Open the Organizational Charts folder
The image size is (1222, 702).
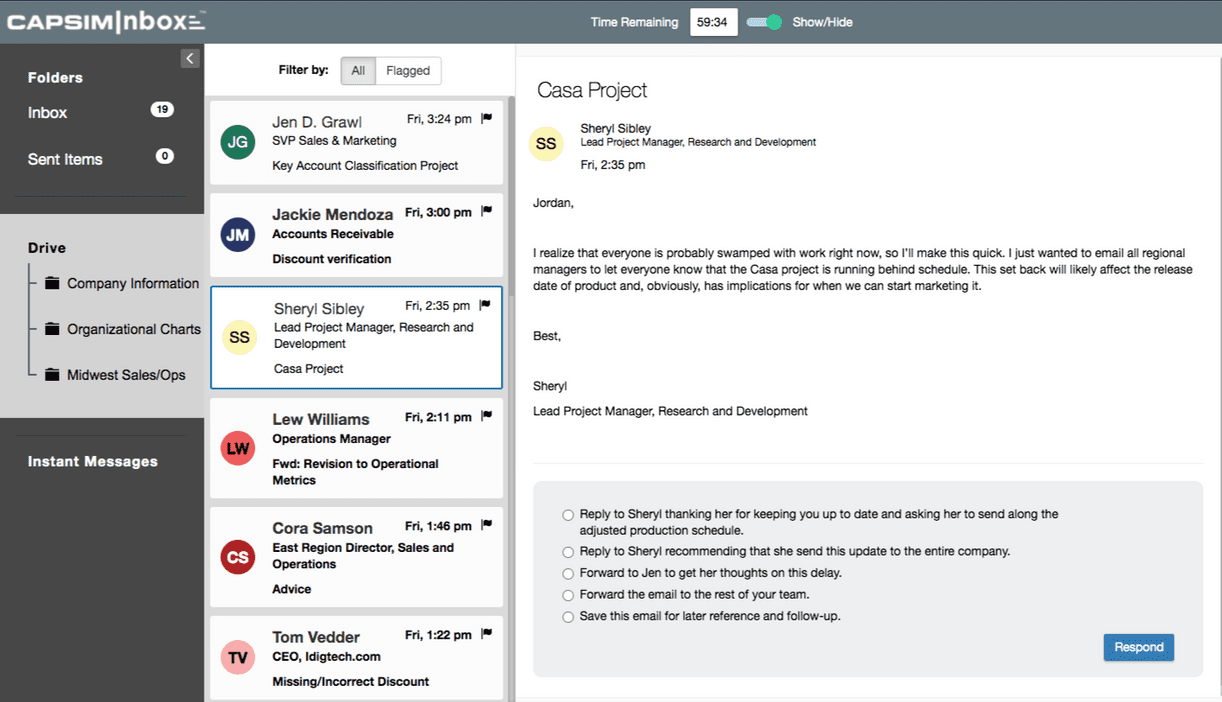[x=134, y=329]
